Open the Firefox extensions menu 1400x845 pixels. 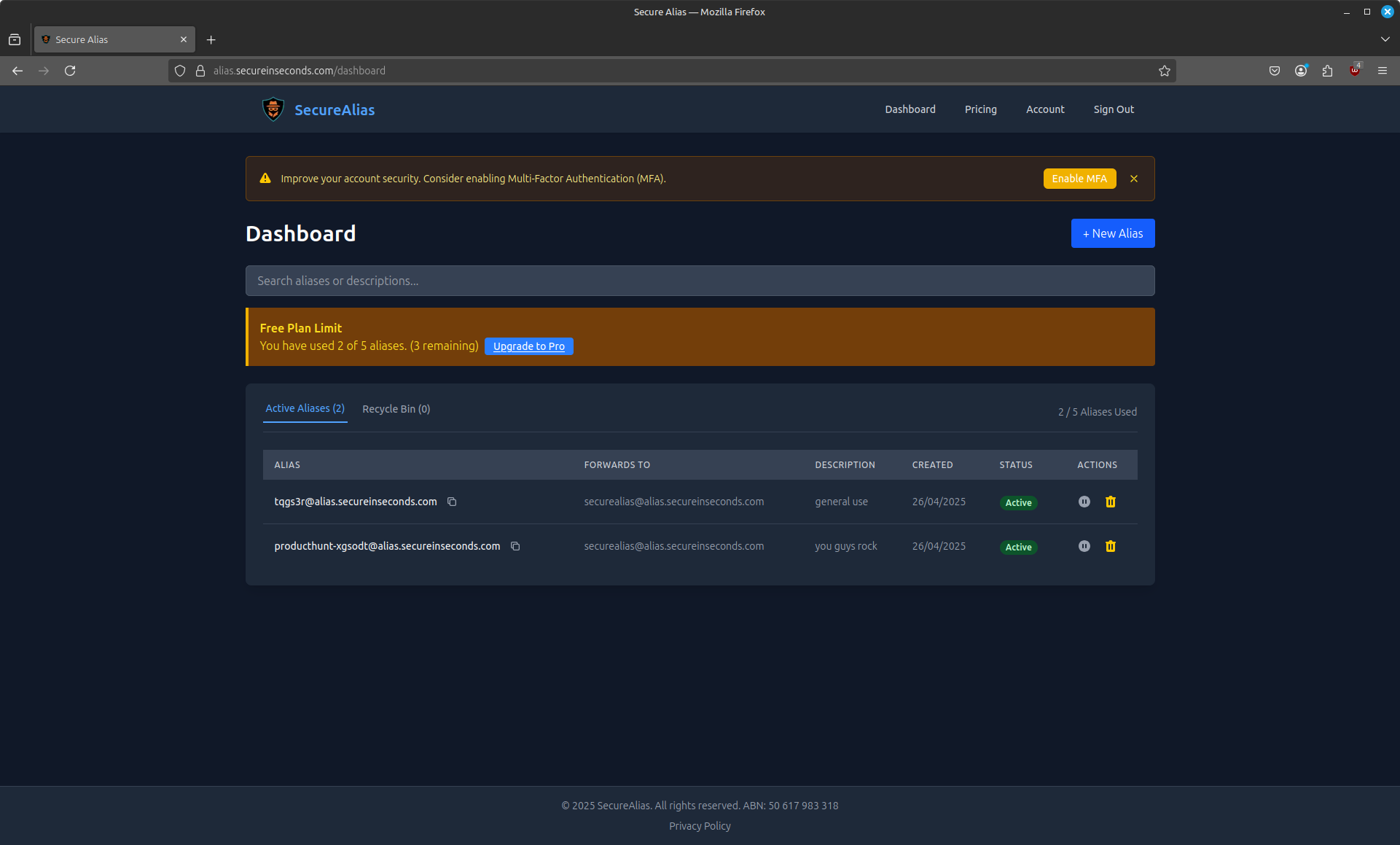pyautogui.click(x=1327, y=71)
